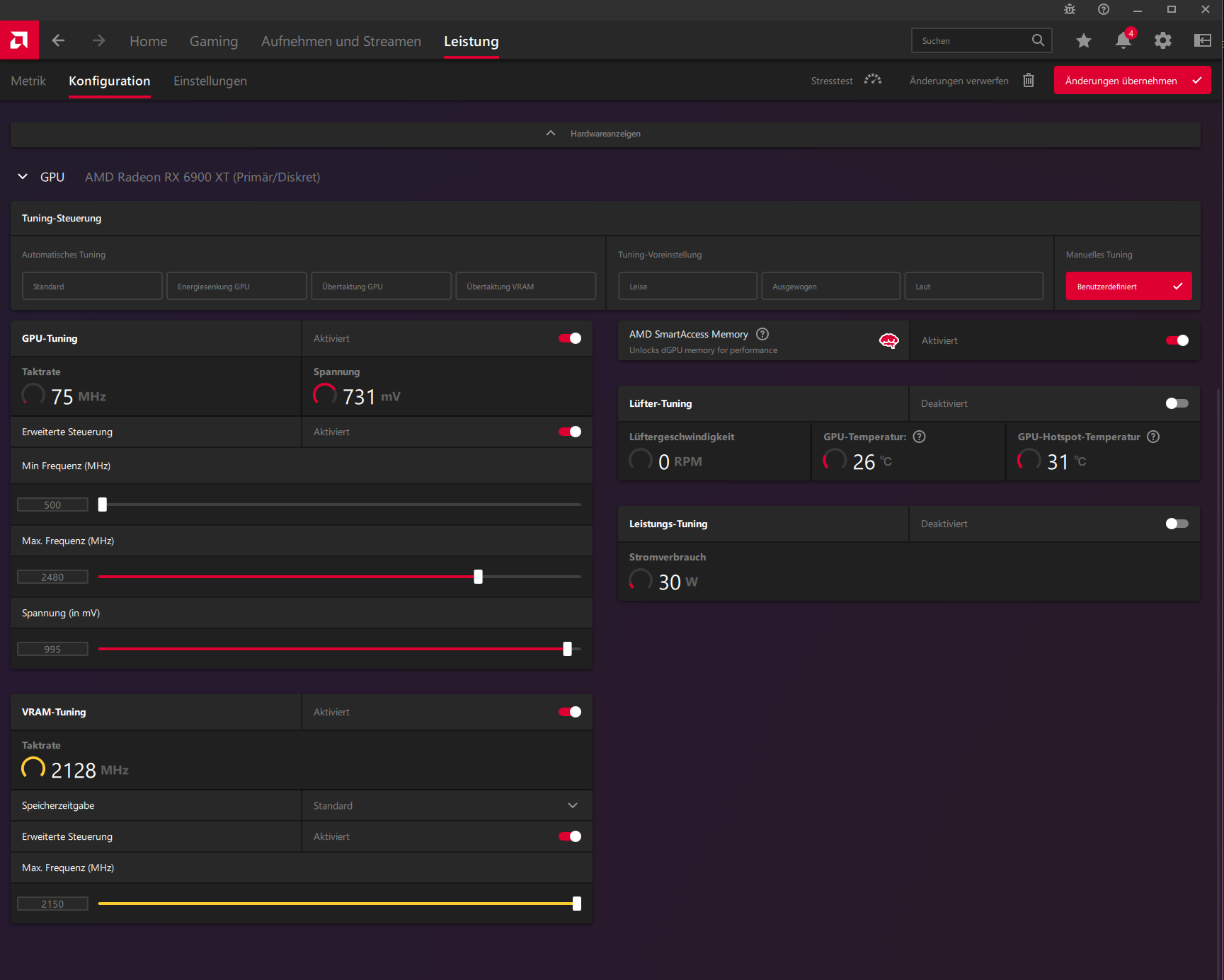Viewport: 1224px width, 980px height.
Task: Open the Home tab
Action: coord(149,41)
